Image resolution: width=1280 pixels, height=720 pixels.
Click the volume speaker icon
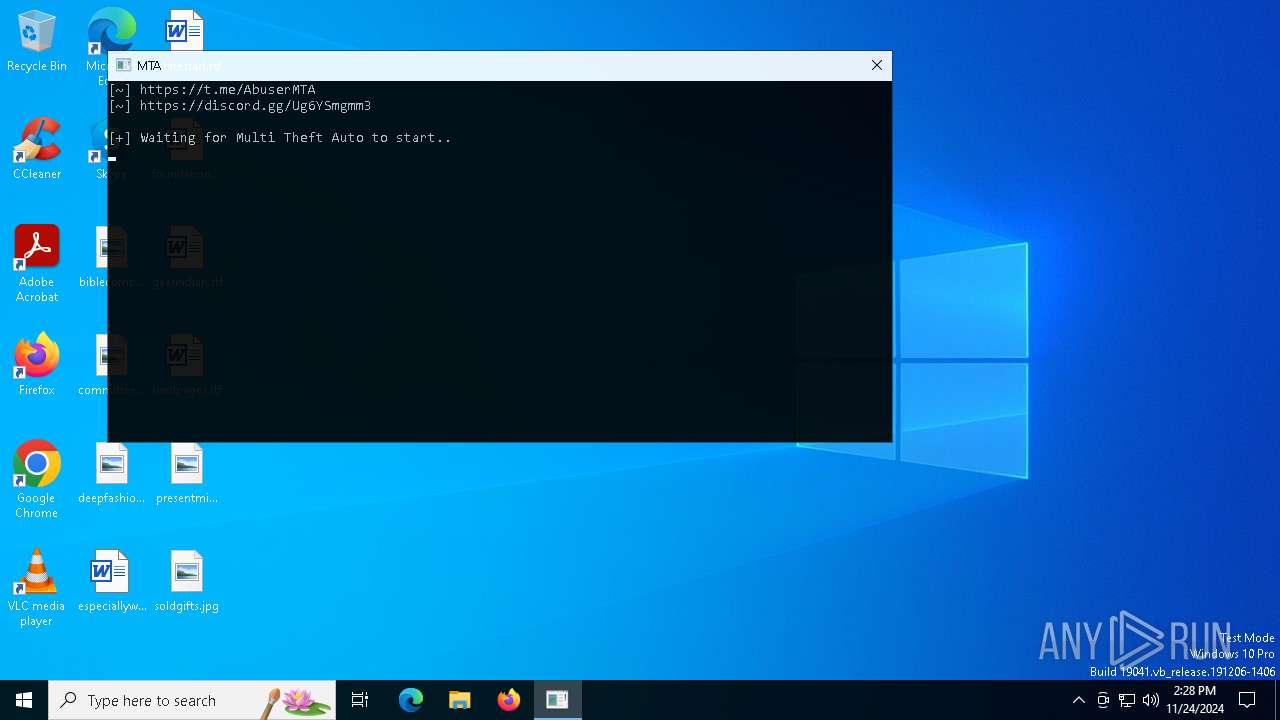[1151, 700]
